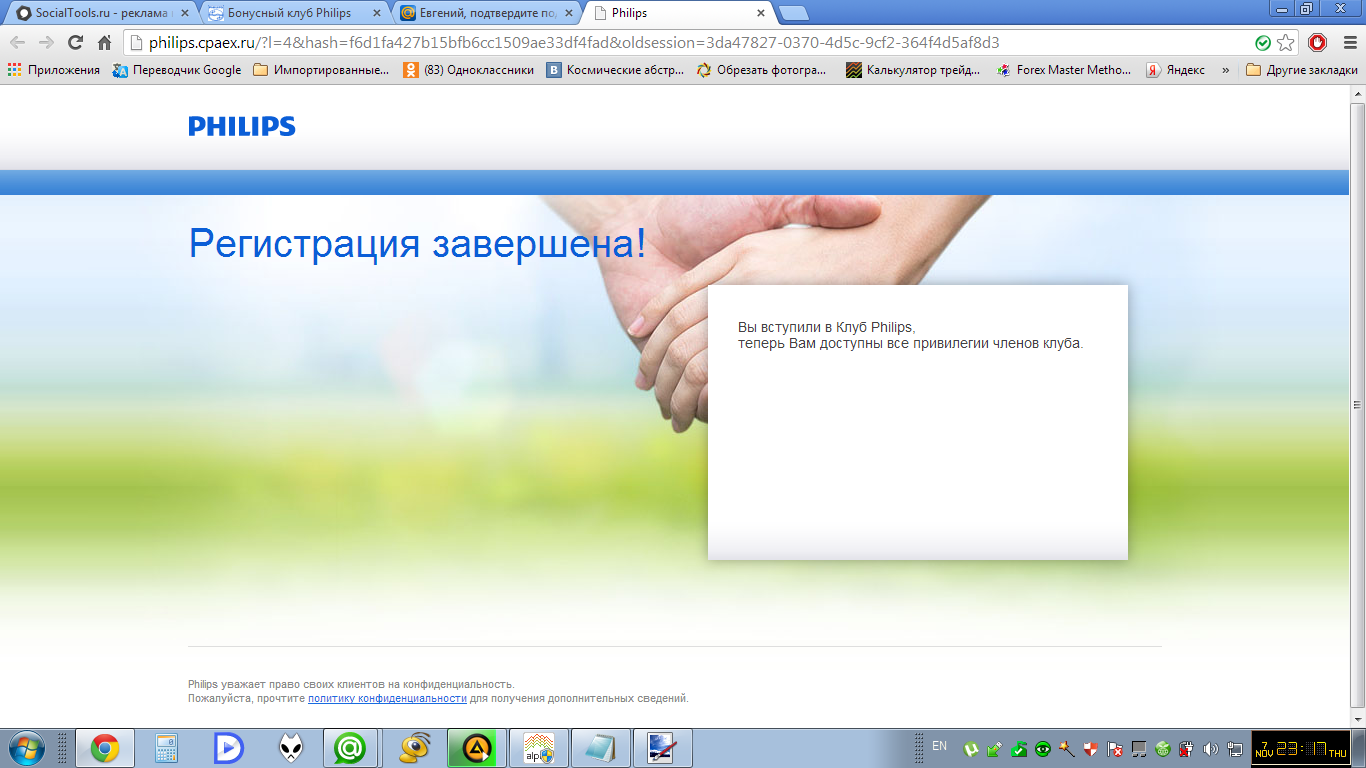
Task: Click the gray monitor tray icon
Action: click(1139, 748)
